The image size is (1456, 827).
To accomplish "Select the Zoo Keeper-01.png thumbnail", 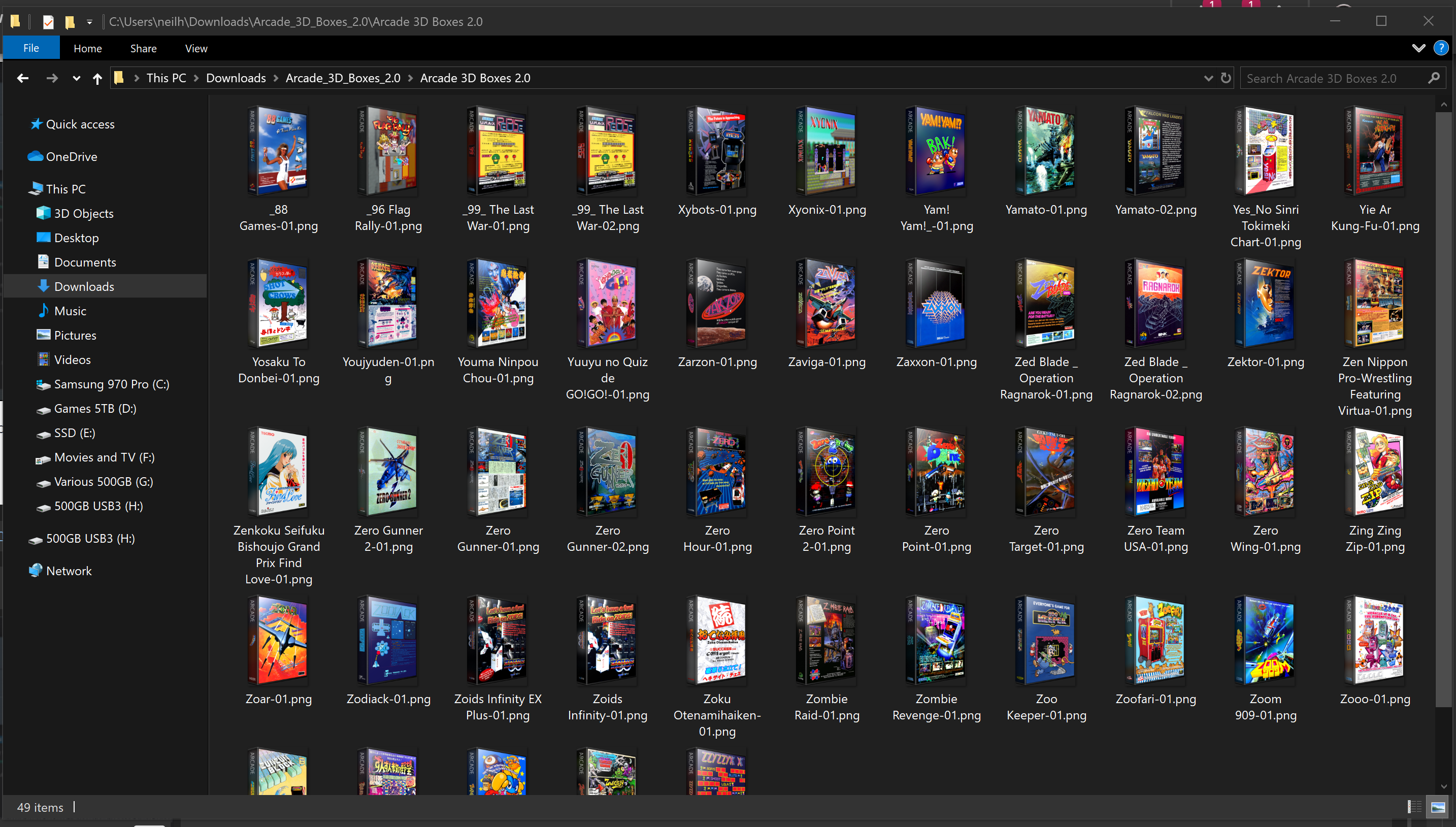I will pos(1046,641).
